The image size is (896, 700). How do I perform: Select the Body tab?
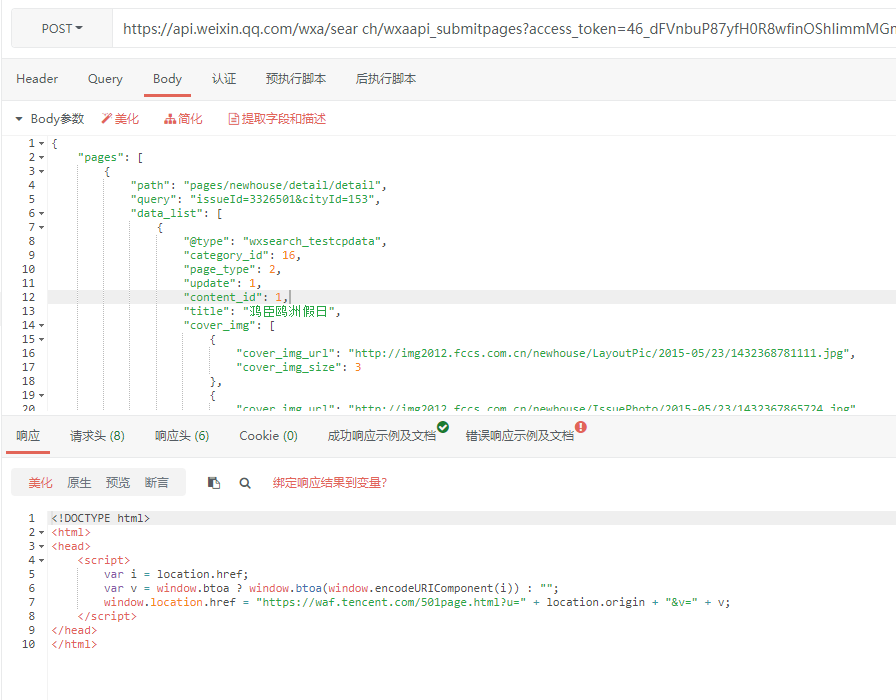click(x=167, y=79)
